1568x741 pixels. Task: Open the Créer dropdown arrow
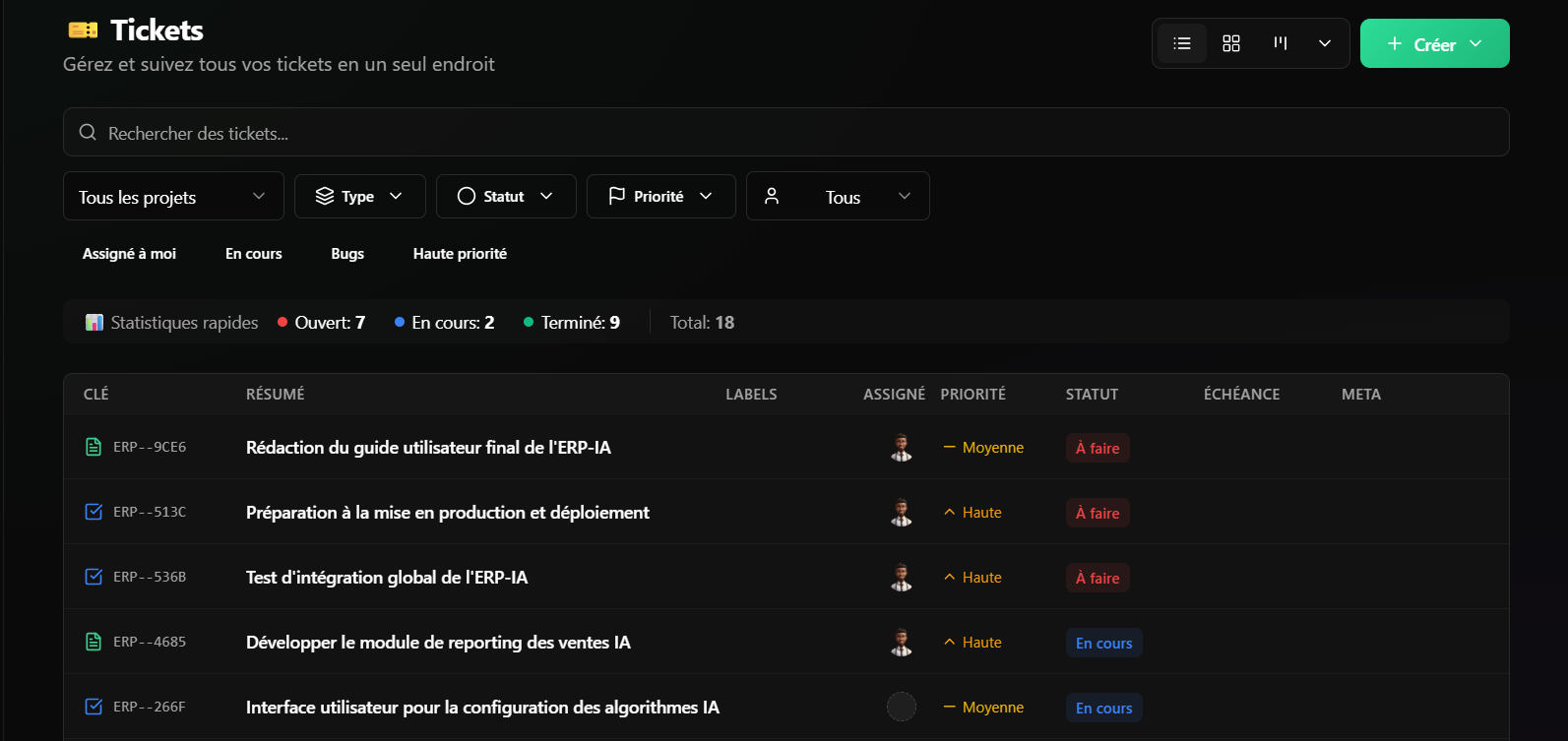(1475, 43)
